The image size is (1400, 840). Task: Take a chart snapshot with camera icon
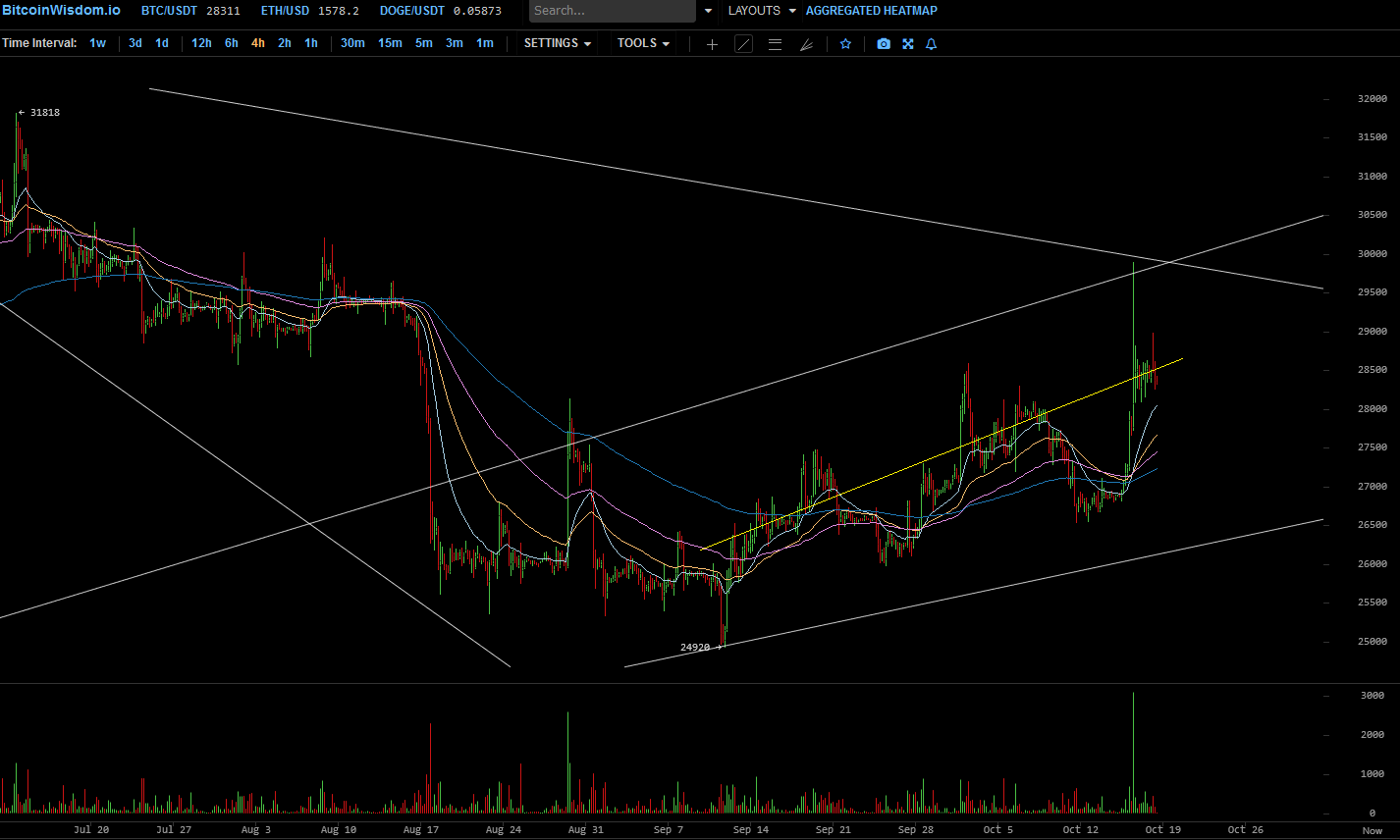pos(884,44)
